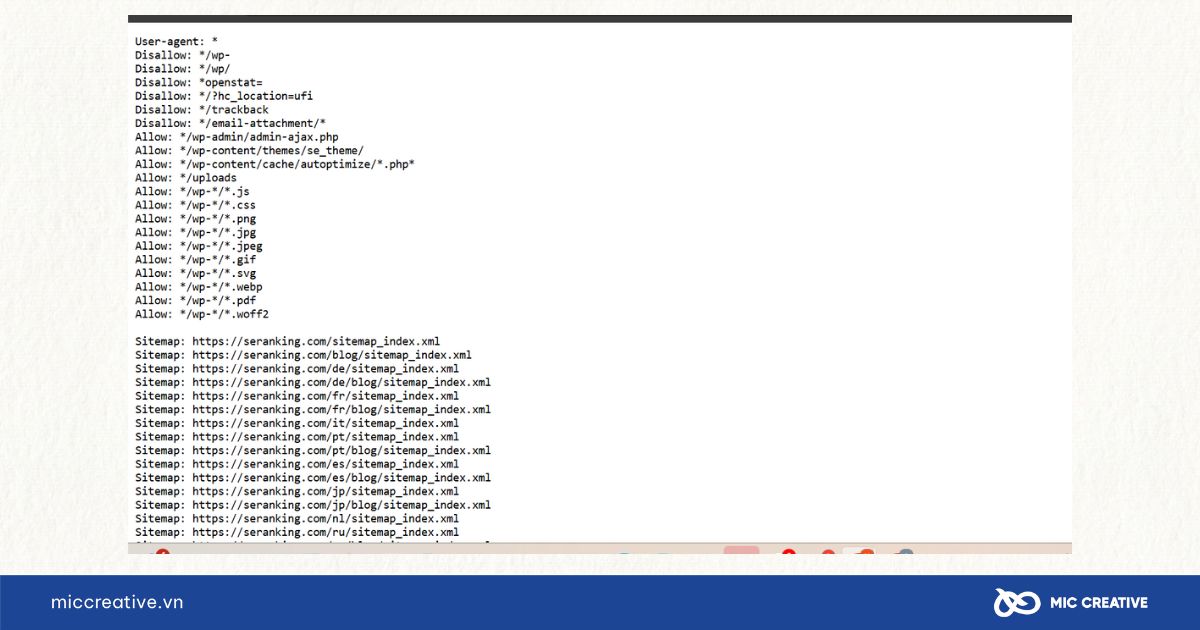Click the 'Allow: */wp-*/*.js' rule
1200x630 pixels.
[x=192, y=191]
